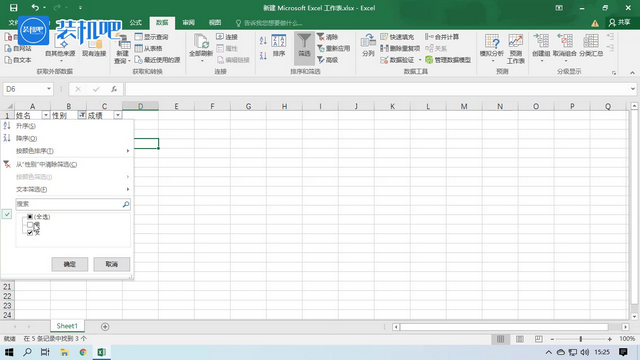Open 按颜色排序 submenu

67,151
